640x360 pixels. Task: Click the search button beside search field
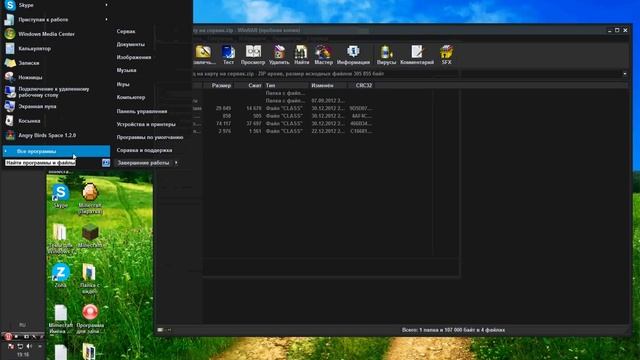(x=106, y=162)
